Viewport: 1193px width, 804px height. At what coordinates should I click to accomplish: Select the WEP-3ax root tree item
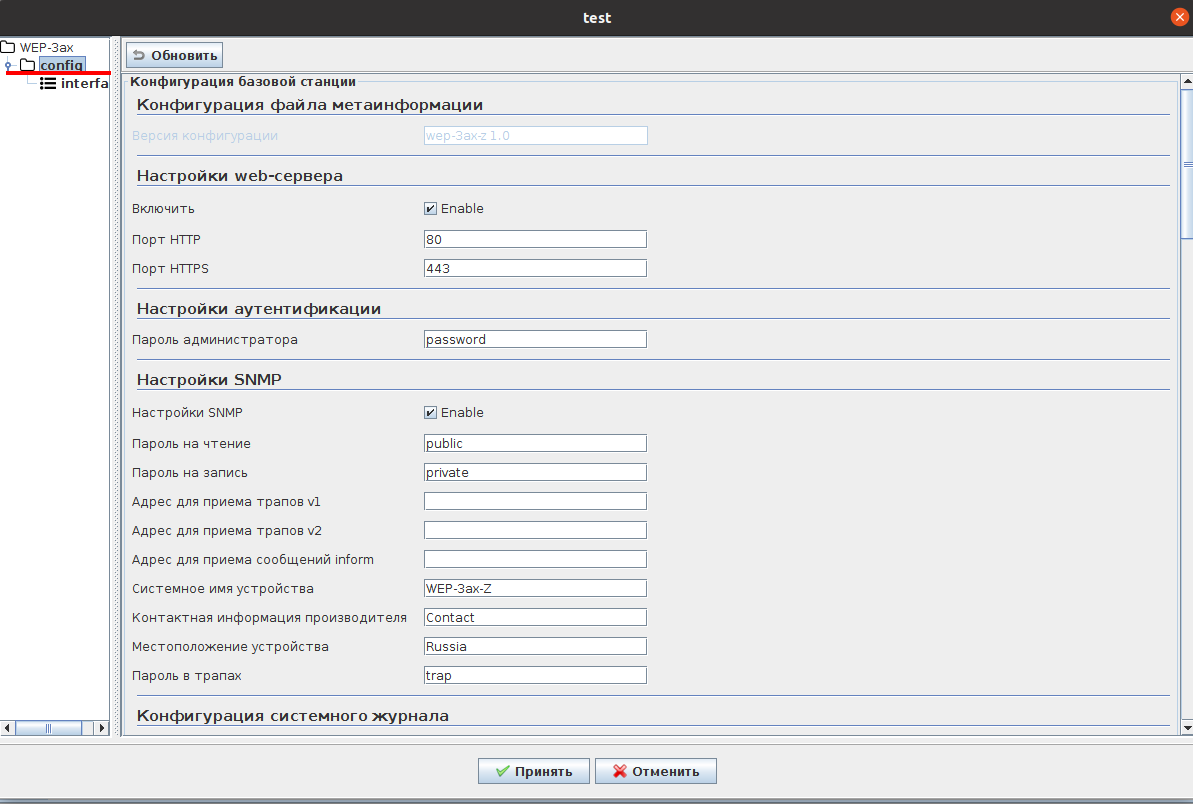(46, 47)
